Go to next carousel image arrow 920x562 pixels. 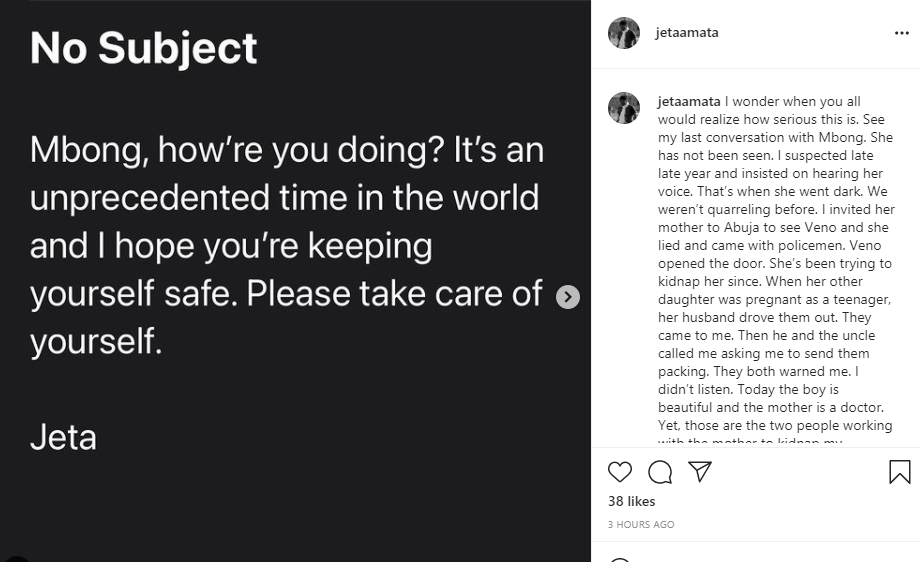(x=567, y=297)
